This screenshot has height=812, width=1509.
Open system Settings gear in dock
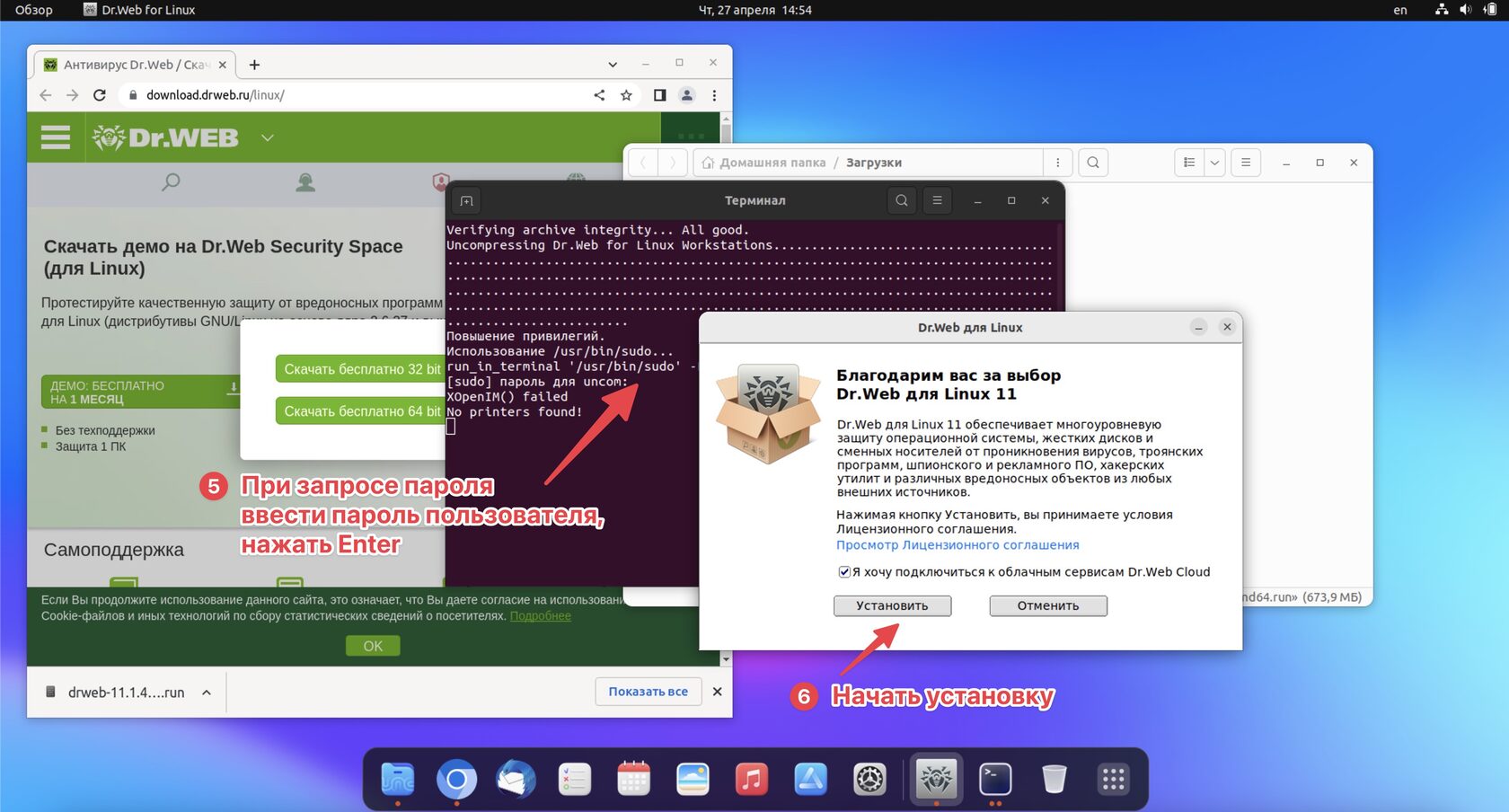click(869, 779)
